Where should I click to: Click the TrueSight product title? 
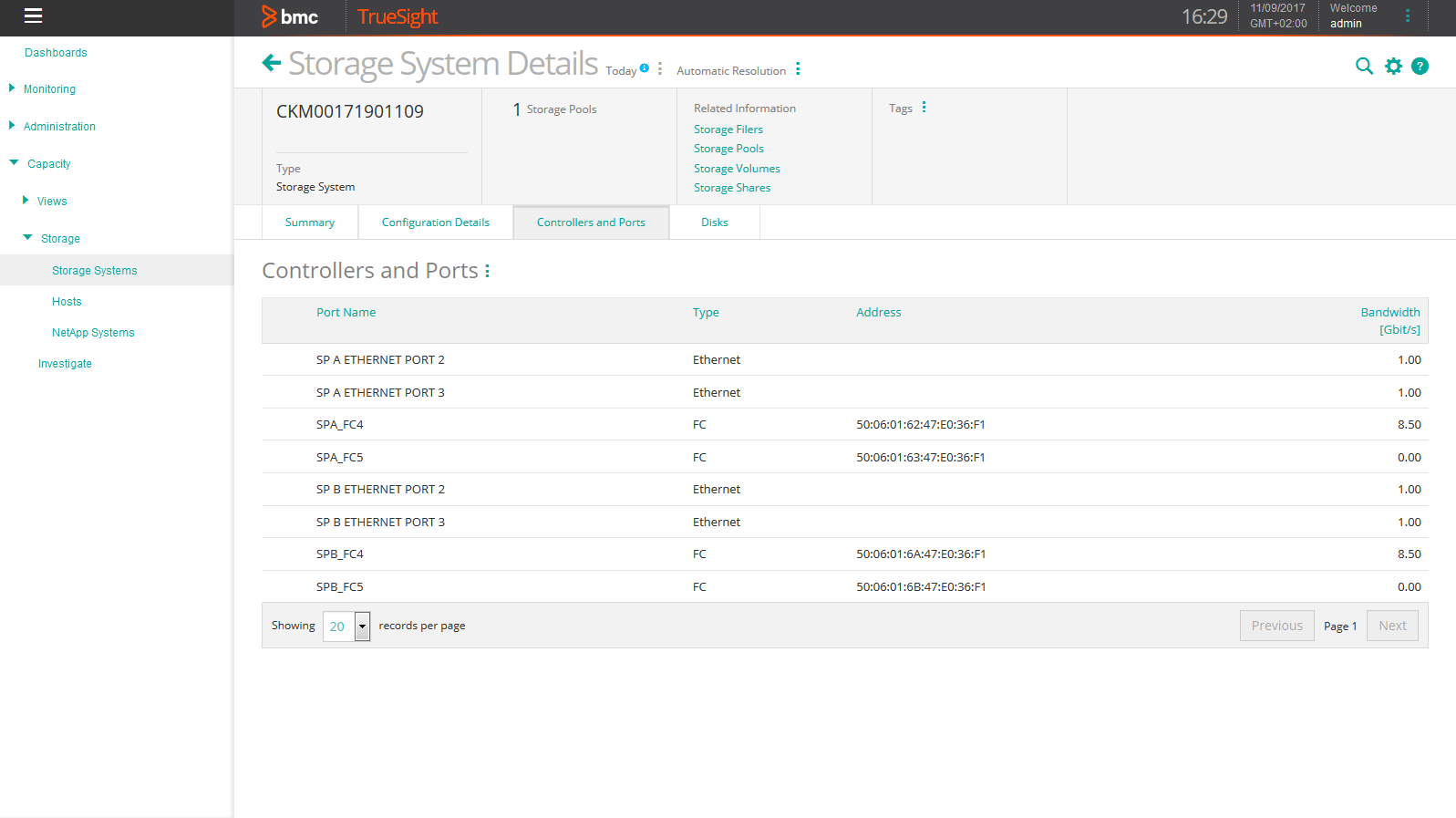pyautogui.click(x=398, y=16)
